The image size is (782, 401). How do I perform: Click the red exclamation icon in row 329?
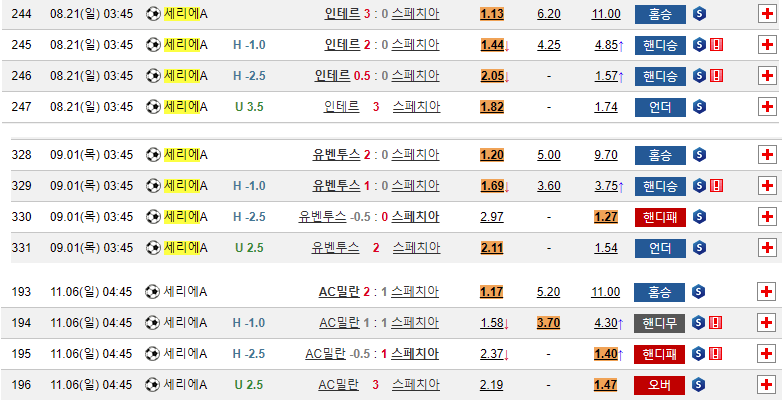(x=715, y=185)
